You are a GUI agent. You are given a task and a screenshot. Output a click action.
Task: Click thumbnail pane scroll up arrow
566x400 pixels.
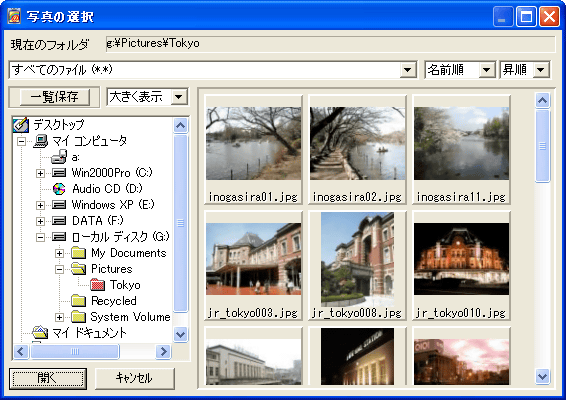[543, 100]
